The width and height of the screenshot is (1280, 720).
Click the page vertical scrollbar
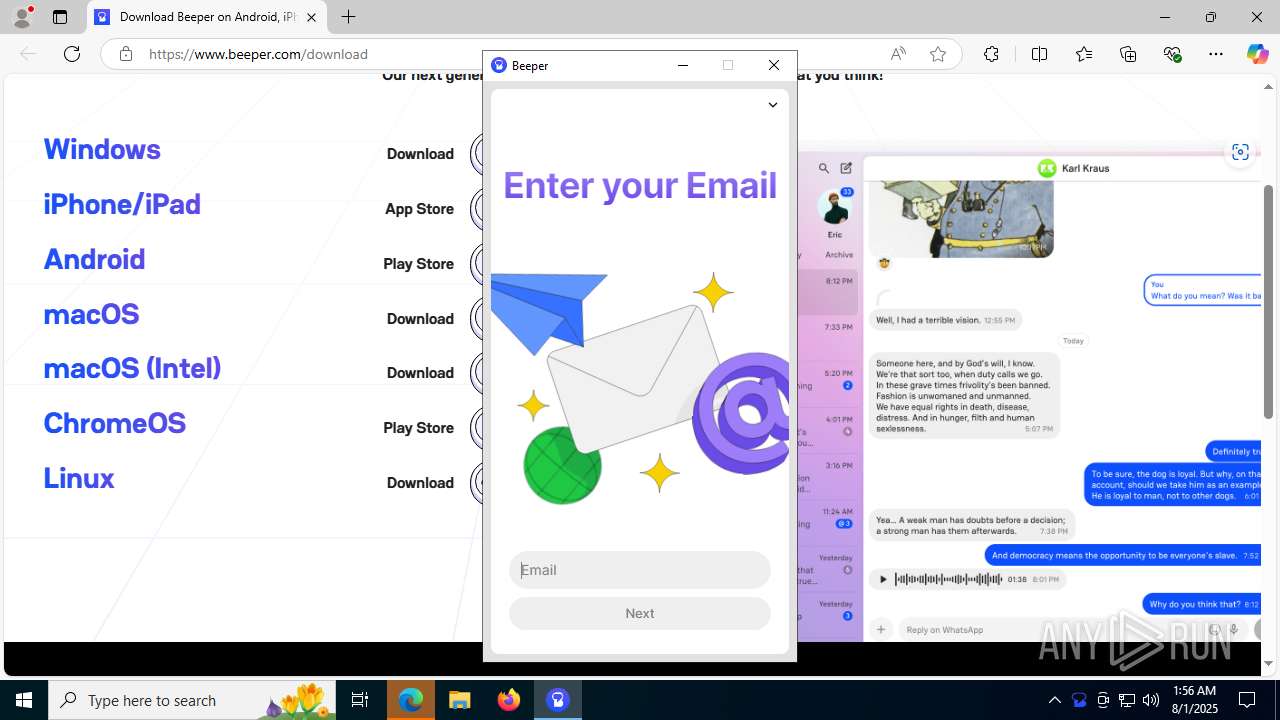1268,300
